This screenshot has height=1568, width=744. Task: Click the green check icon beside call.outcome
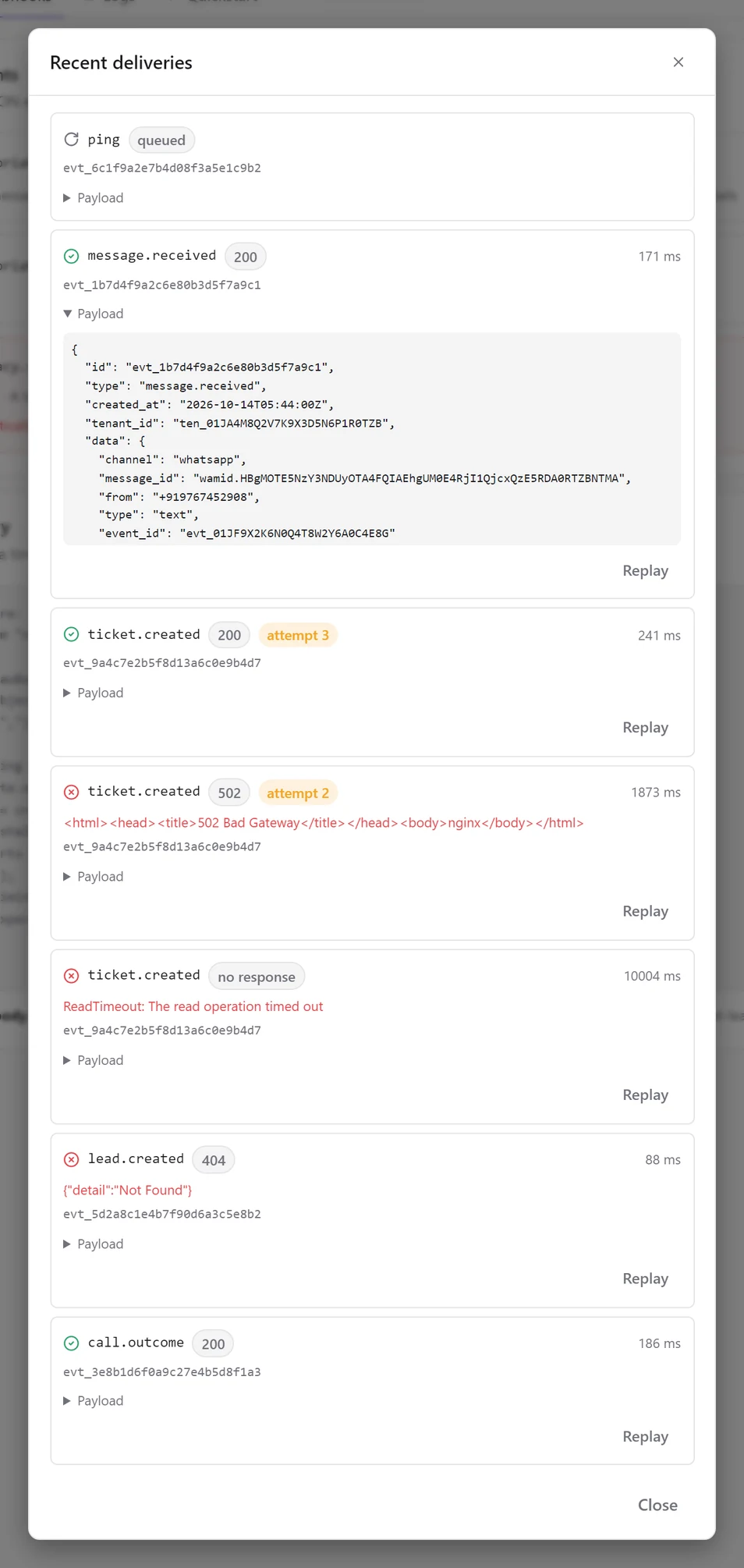point(71,1343)
